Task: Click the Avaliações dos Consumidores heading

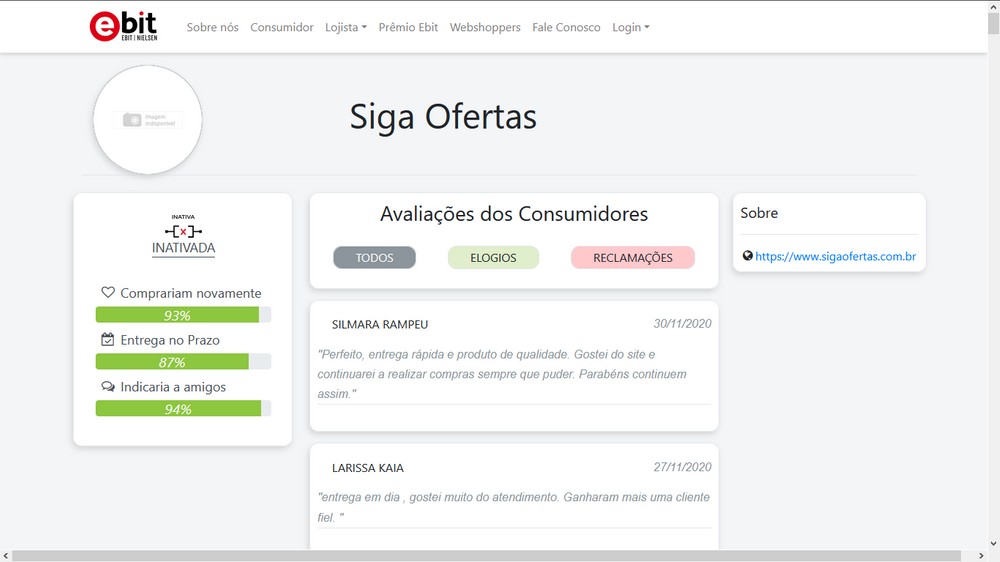Action: 514,214
